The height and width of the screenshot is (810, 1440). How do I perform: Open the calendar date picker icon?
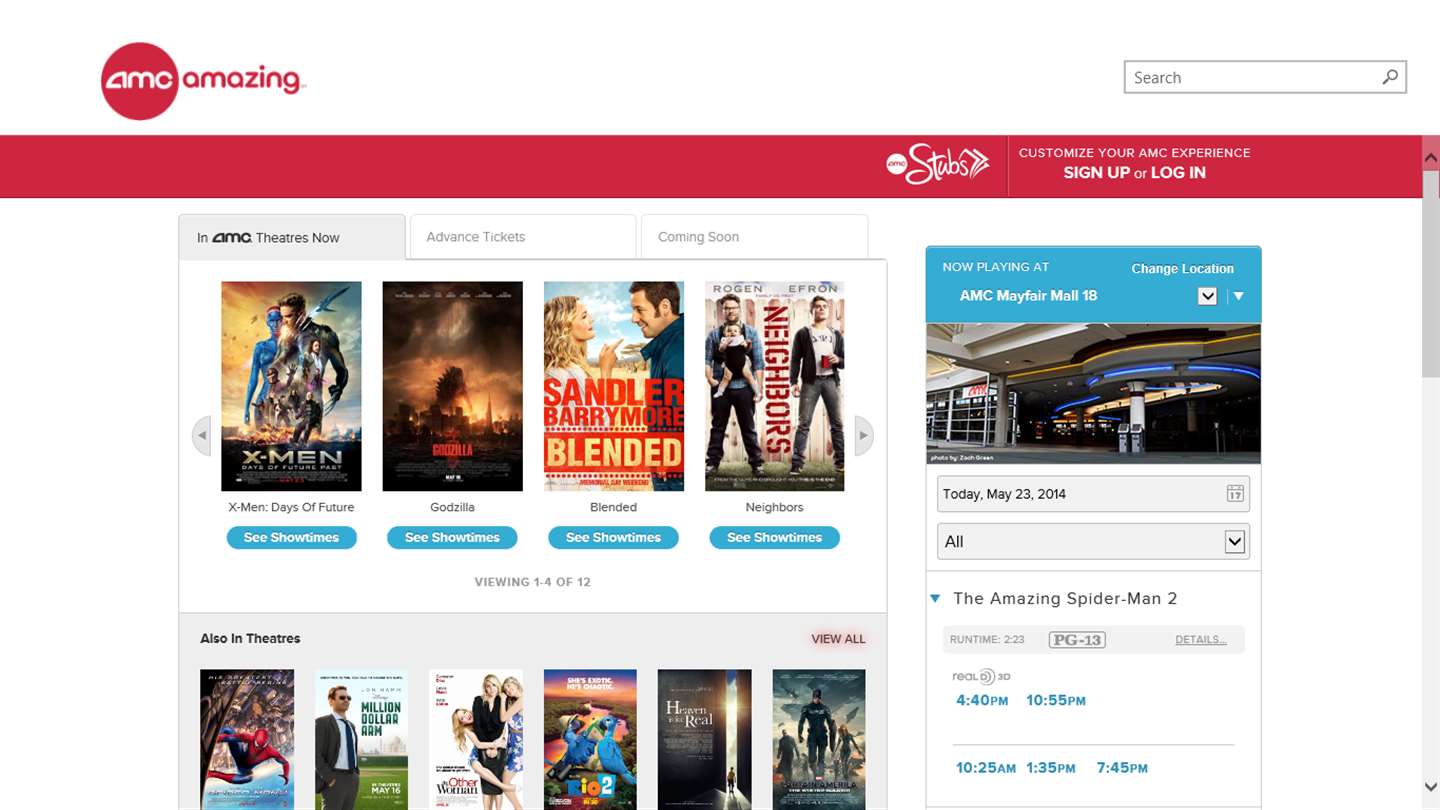pyautogui.click(x=1235, y=493)
